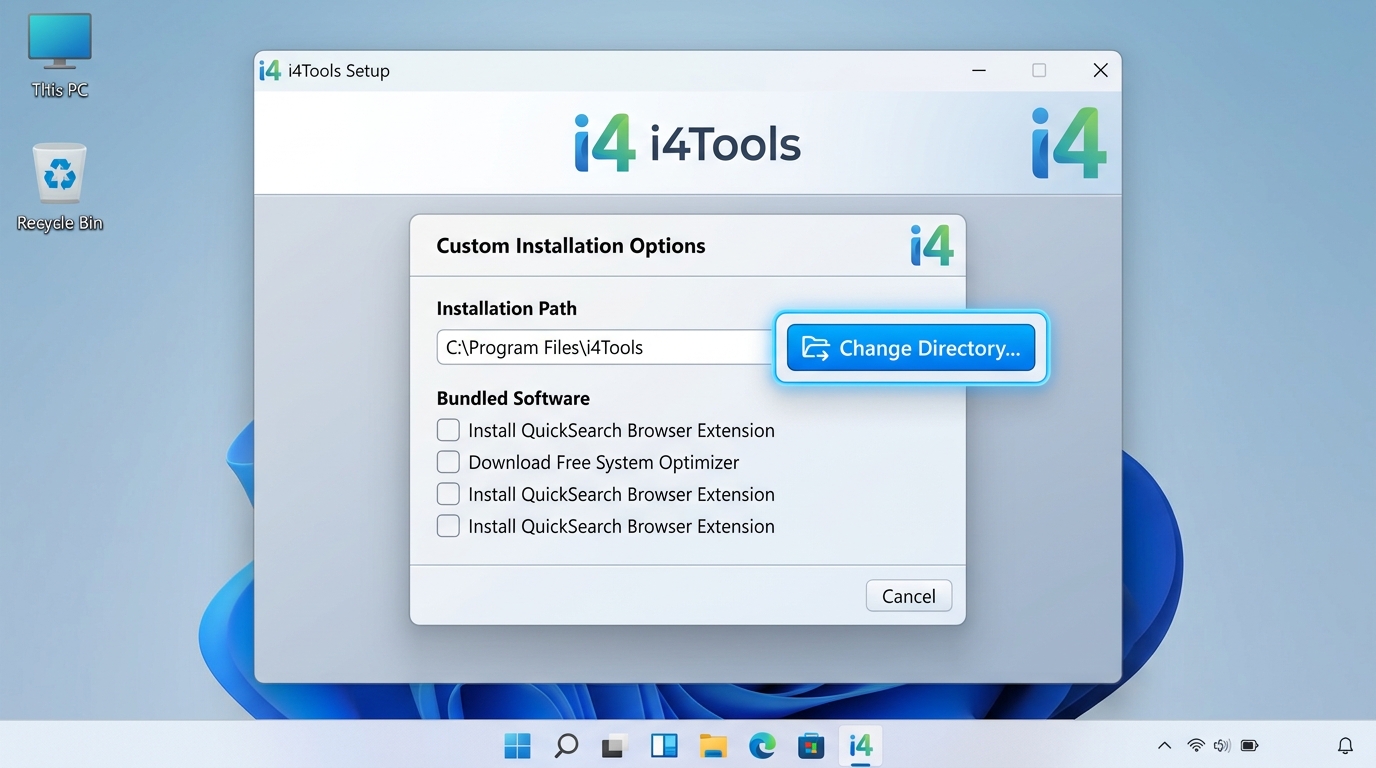The width and height of the screenshot is (1376, 768).
Task: Open notifications via the bell icon
Action: [1345, 746]
